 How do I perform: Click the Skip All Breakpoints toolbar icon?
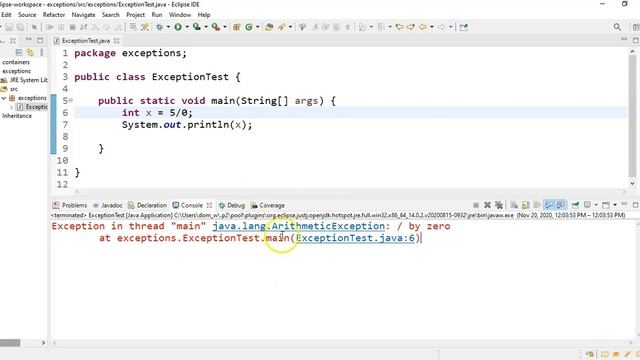(34, 27)
